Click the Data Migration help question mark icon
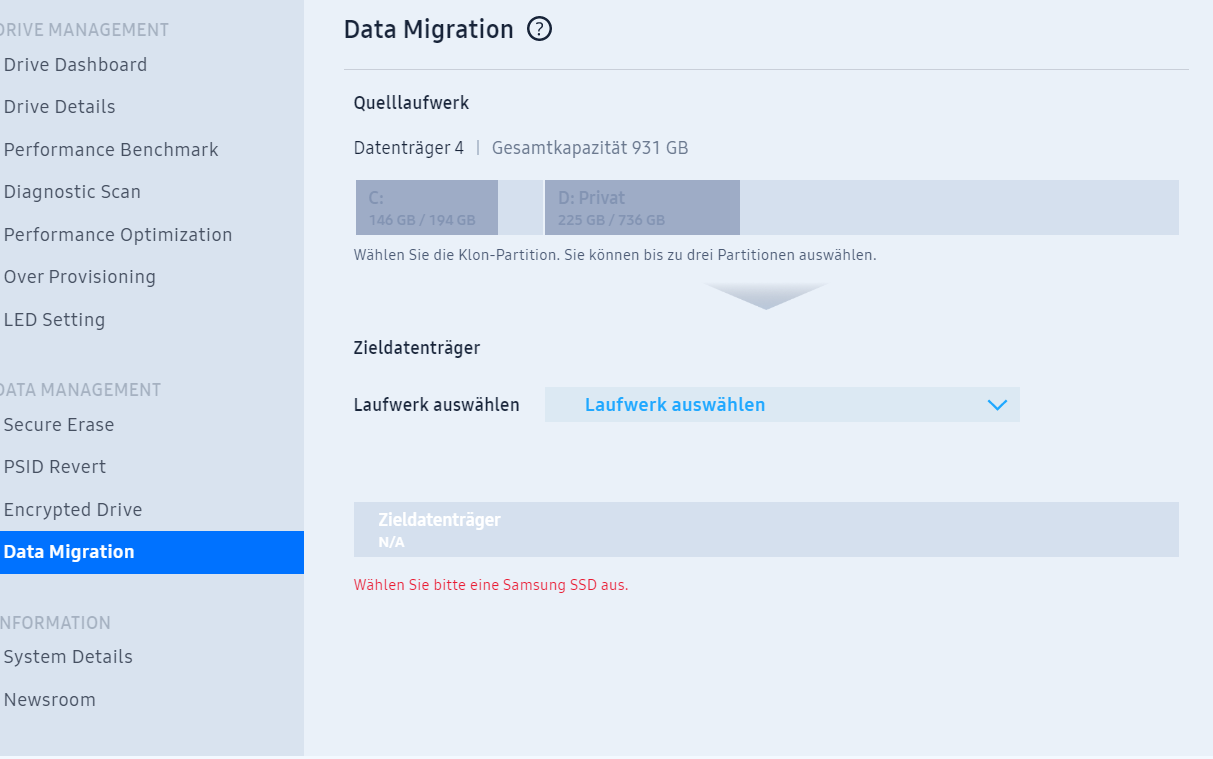Screen dimensions: 1213x759 539,30
